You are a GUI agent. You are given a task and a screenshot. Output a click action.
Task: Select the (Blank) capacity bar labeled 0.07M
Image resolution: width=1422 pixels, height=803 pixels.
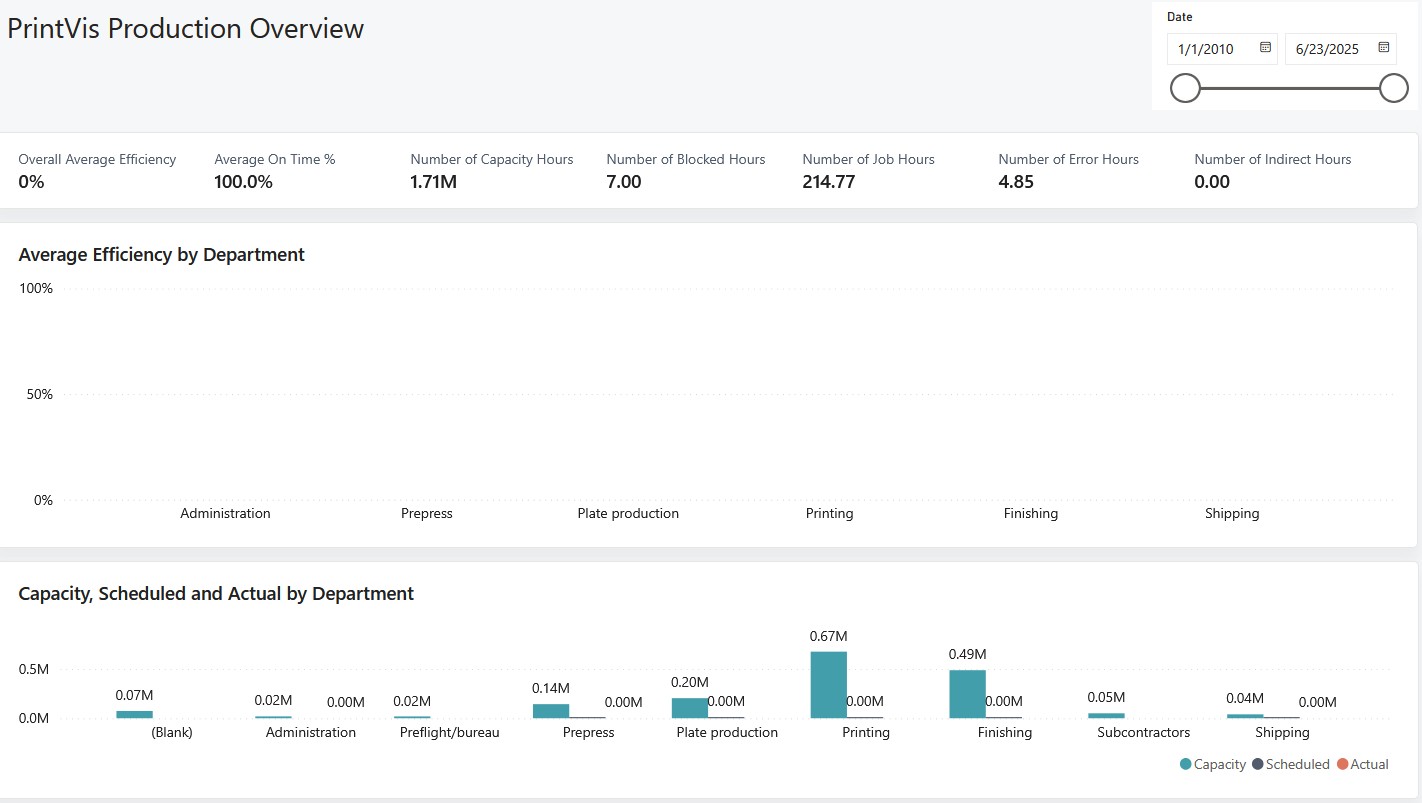coord(134,714)
